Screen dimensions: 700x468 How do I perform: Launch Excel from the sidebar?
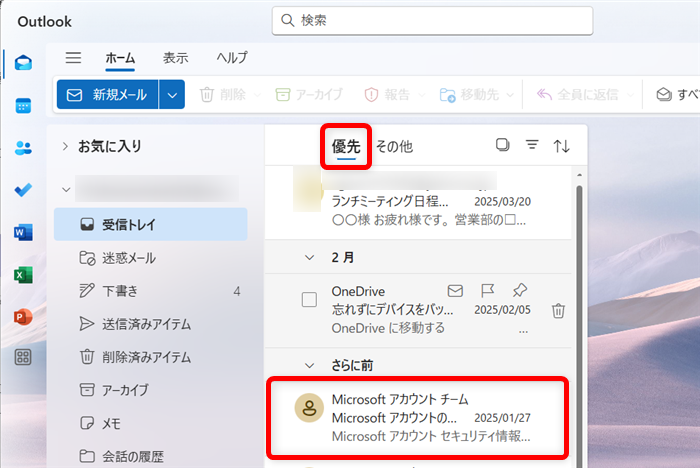23,275
